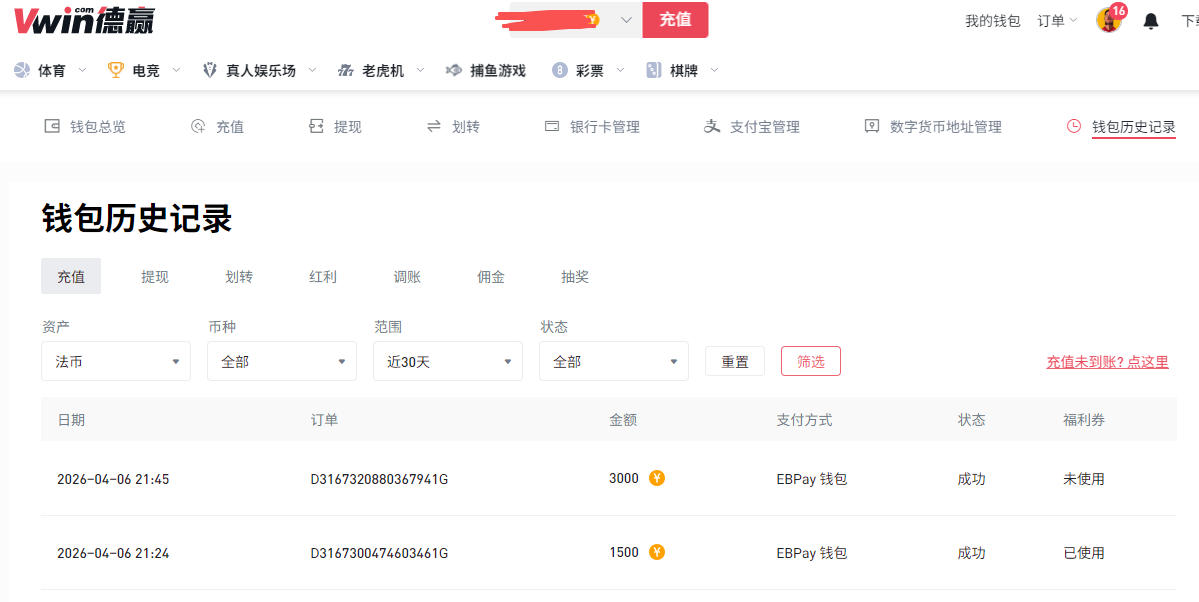Click order number D3167320880367941G

[x=379, y=479]
